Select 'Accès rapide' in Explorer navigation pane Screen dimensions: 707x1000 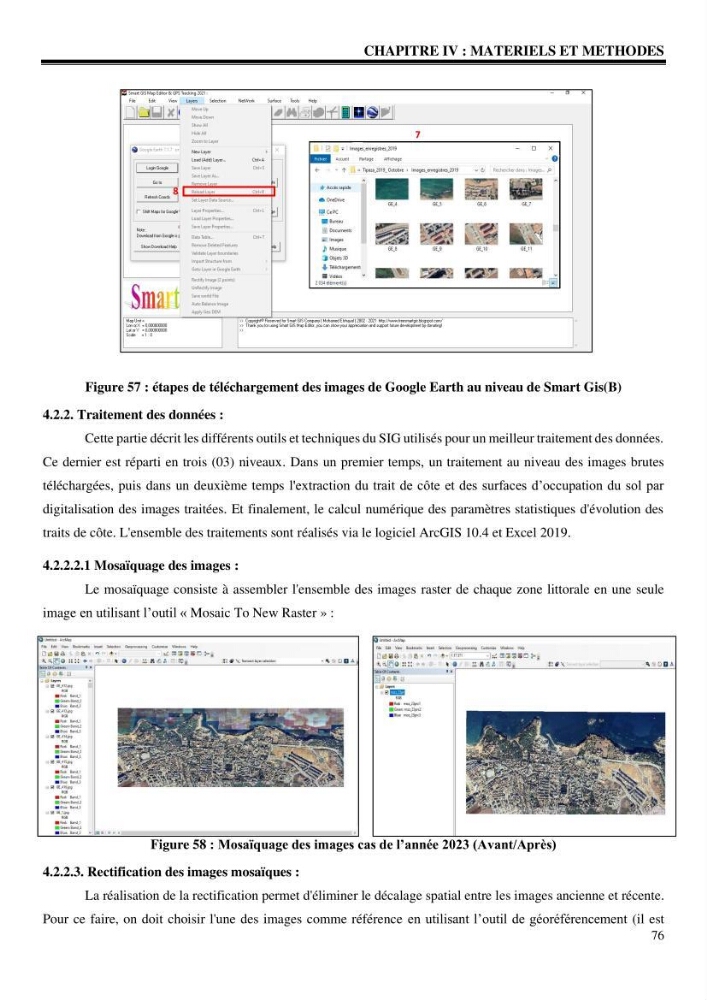[338, 188]
